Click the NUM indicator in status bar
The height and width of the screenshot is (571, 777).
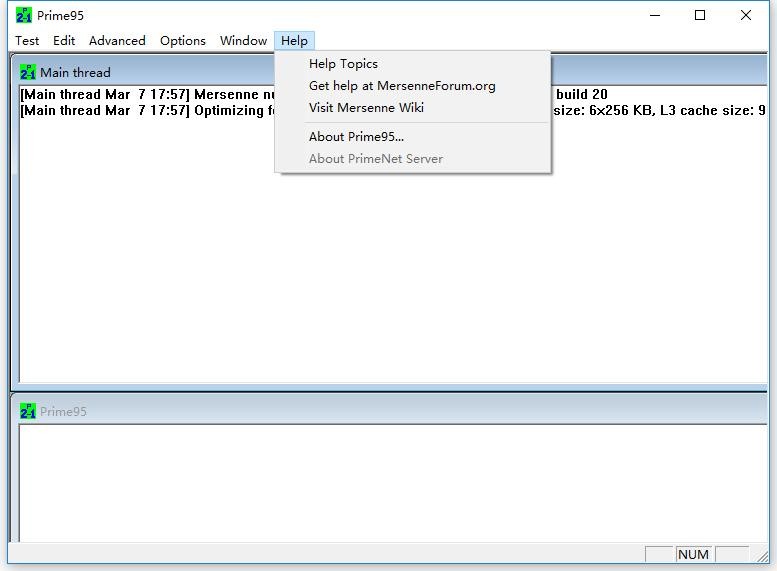693,554
